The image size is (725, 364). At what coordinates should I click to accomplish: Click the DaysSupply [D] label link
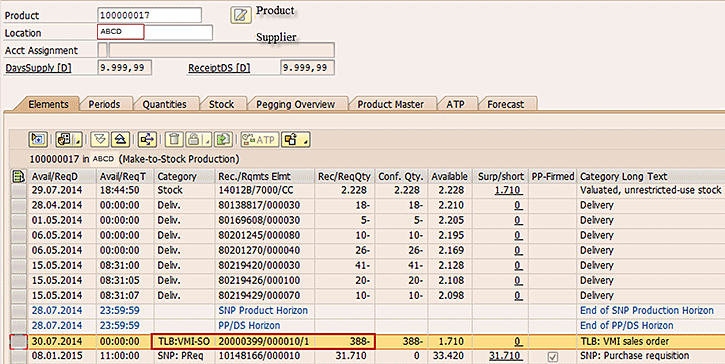(38, 68)
